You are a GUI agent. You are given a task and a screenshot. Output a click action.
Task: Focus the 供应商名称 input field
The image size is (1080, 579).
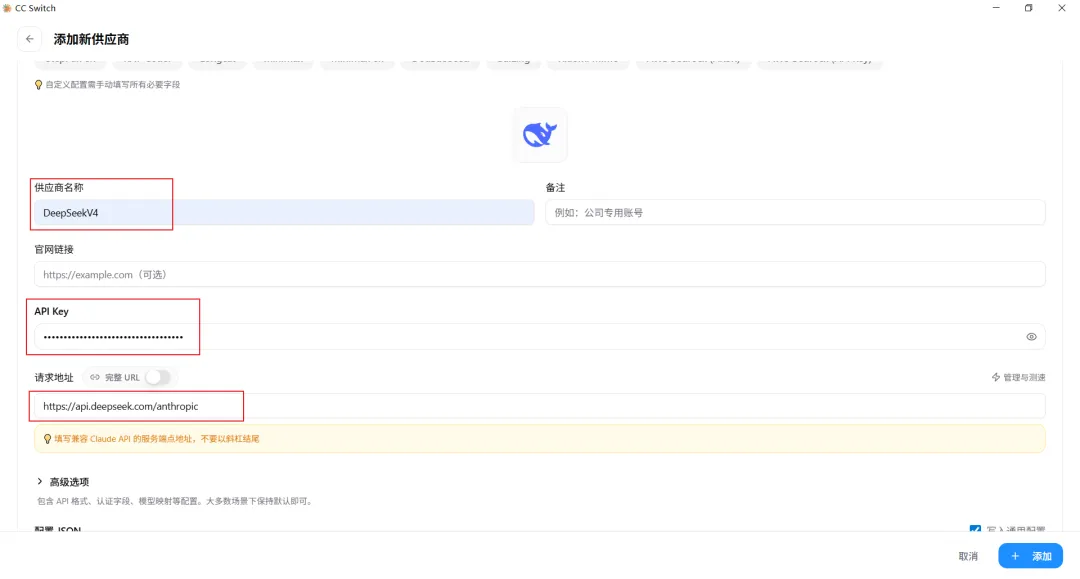pos(284,213)
